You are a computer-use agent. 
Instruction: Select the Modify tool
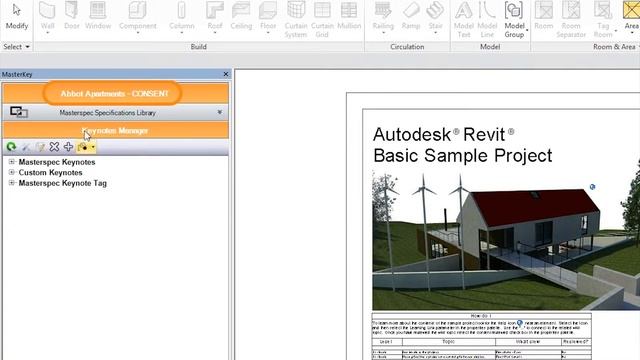pos(17,16)
